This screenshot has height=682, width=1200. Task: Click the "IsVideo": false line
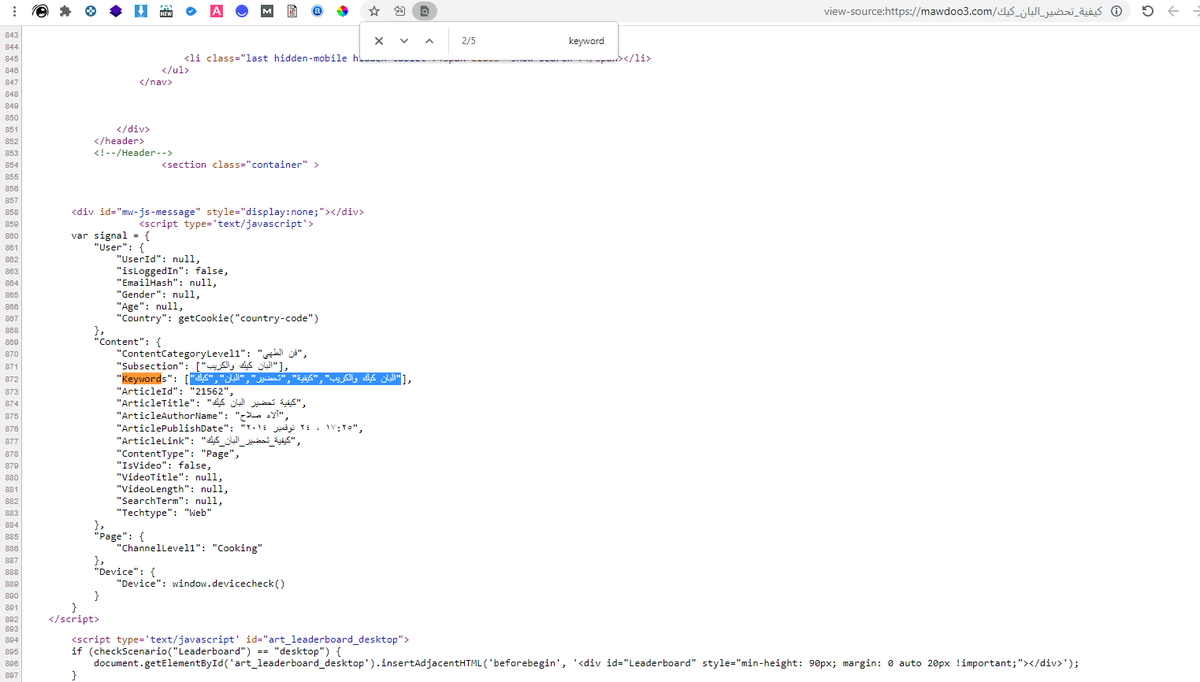[164, 466]
